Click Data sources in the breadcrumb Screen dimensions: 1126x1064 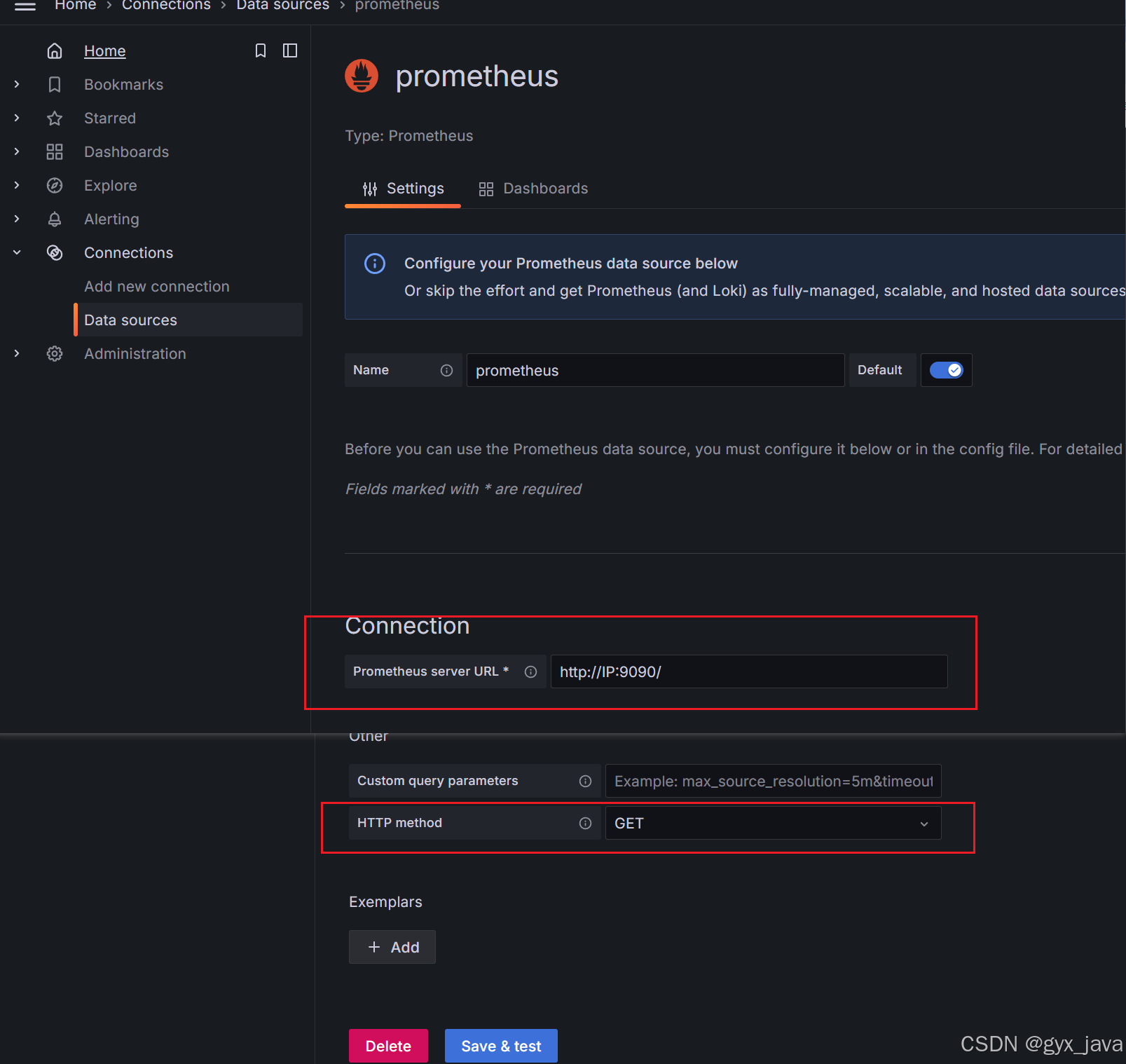[x=283, y=6]
